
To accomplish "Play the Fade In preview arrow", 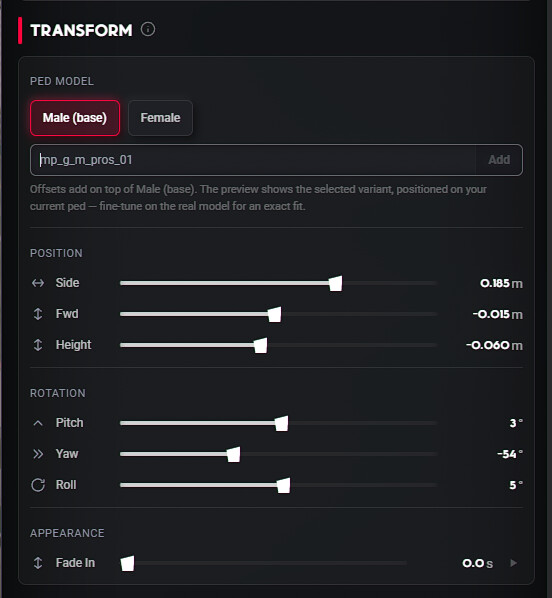I will pos(513,563).
